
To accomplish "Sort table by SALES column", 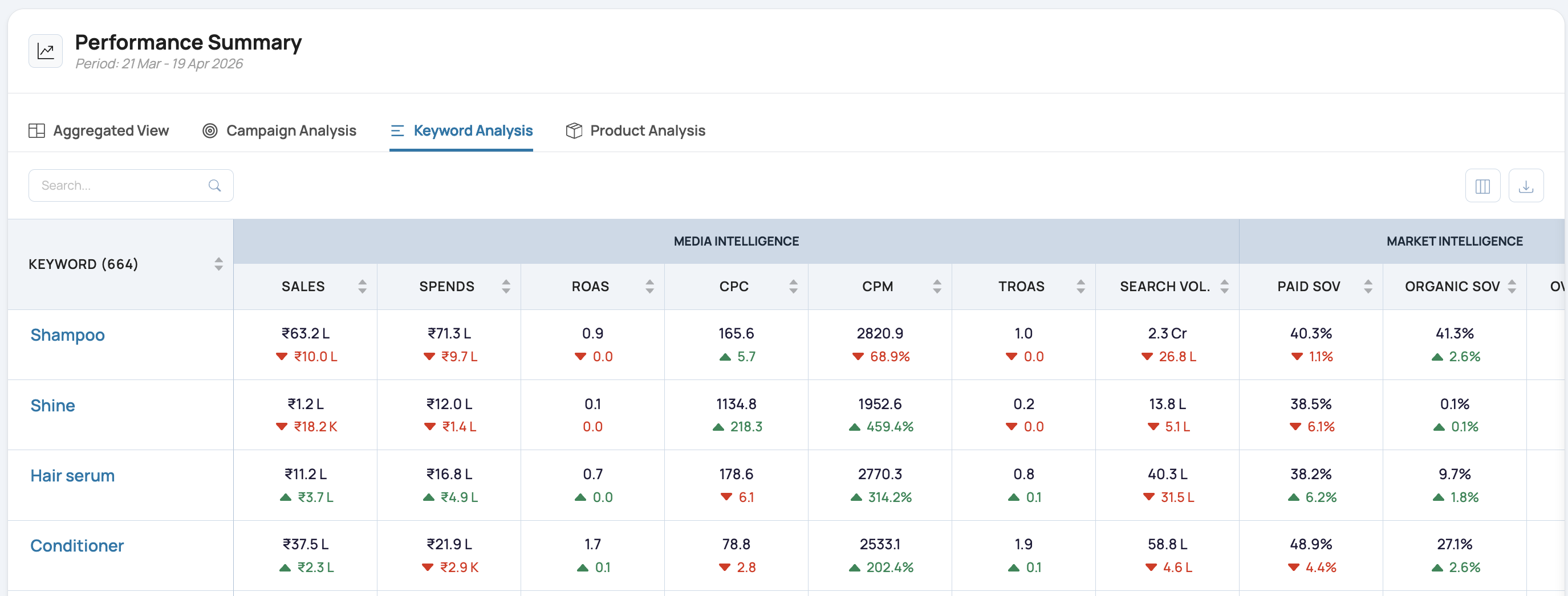I will point(362,287).
